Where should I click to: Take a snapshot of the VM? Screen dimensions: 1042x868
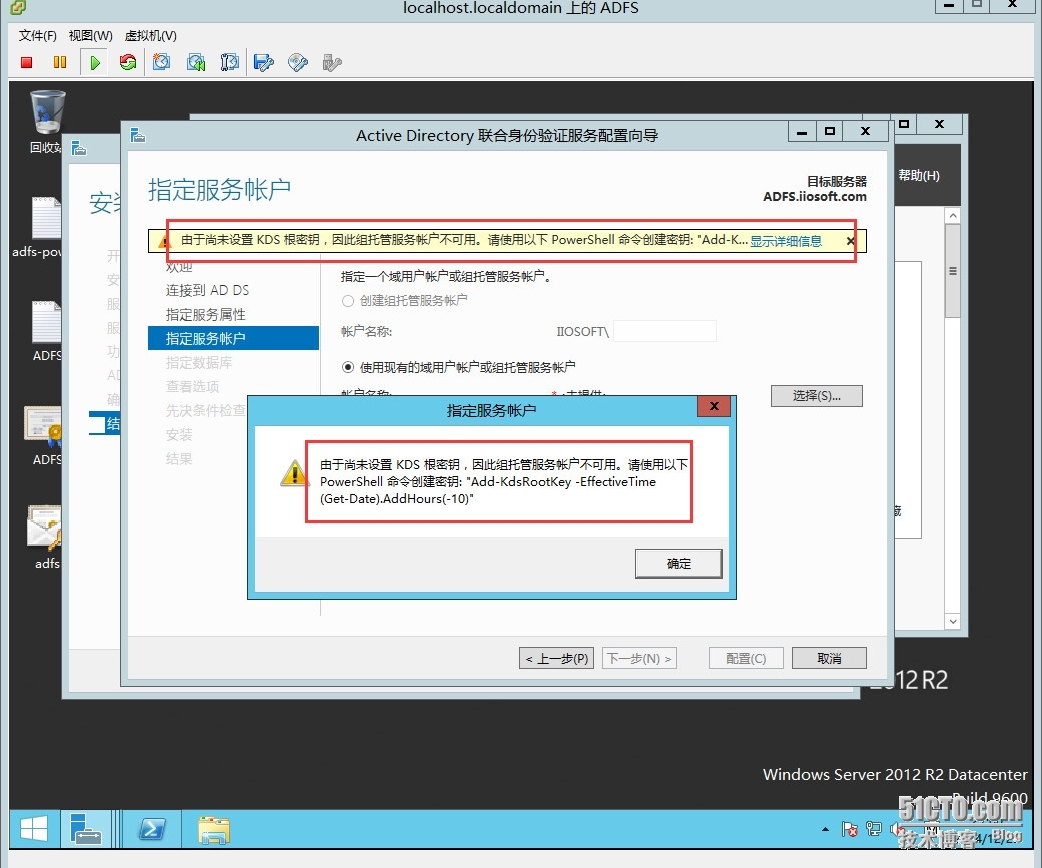(161, 62)
